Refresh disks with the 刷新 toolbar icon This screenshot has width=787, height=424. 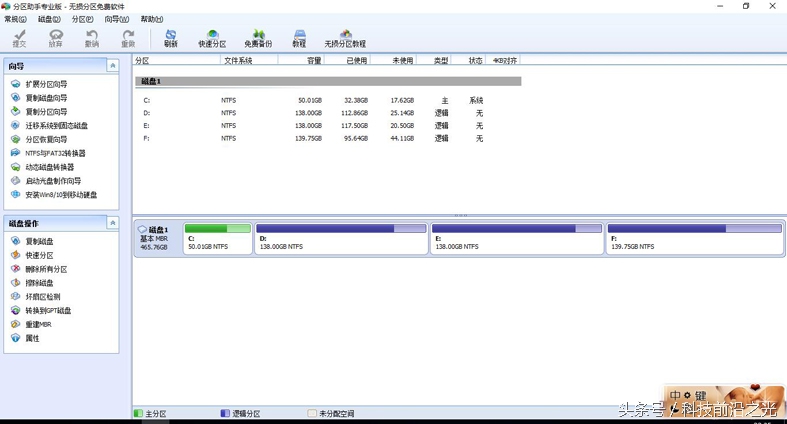click(x=171, y=38)
